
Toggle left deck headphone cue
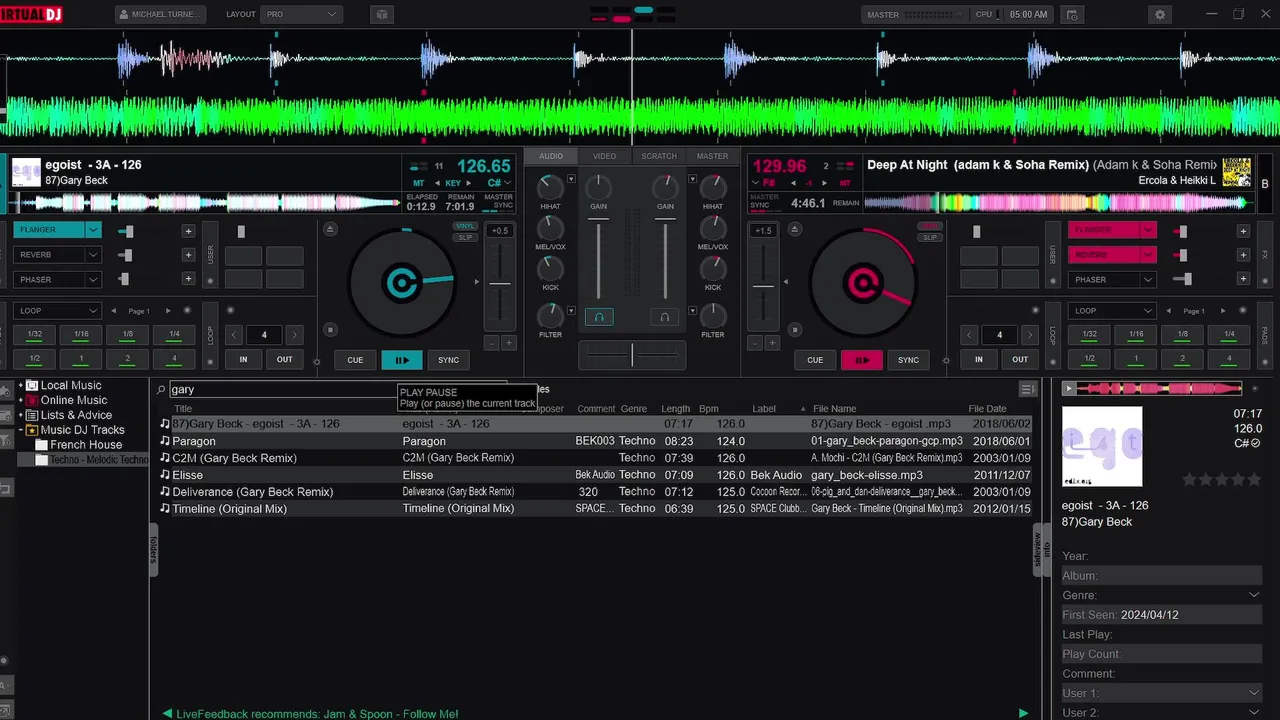tap(599, 317)
